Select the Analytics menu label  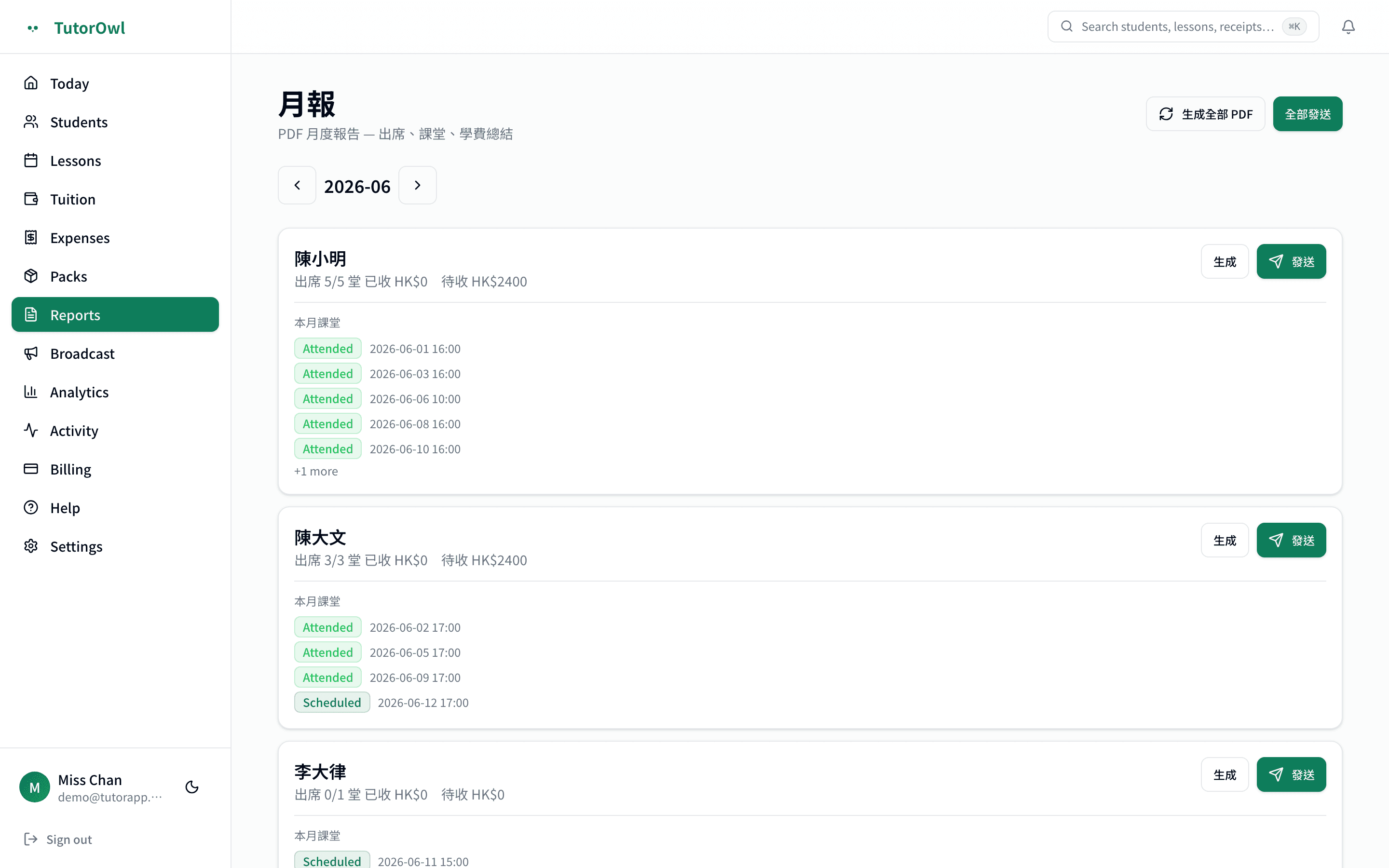79,392
